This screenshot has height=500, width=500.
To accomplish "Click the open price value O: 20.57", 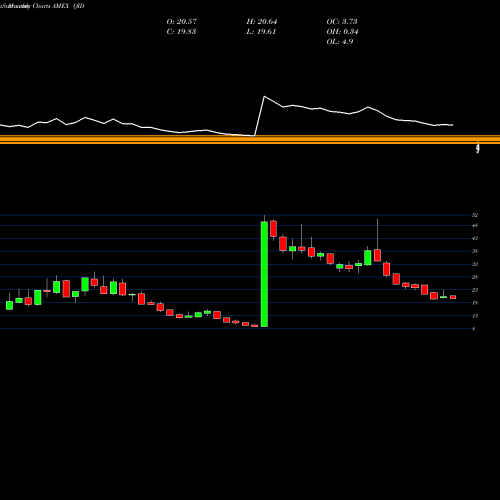I will (182, 22).
